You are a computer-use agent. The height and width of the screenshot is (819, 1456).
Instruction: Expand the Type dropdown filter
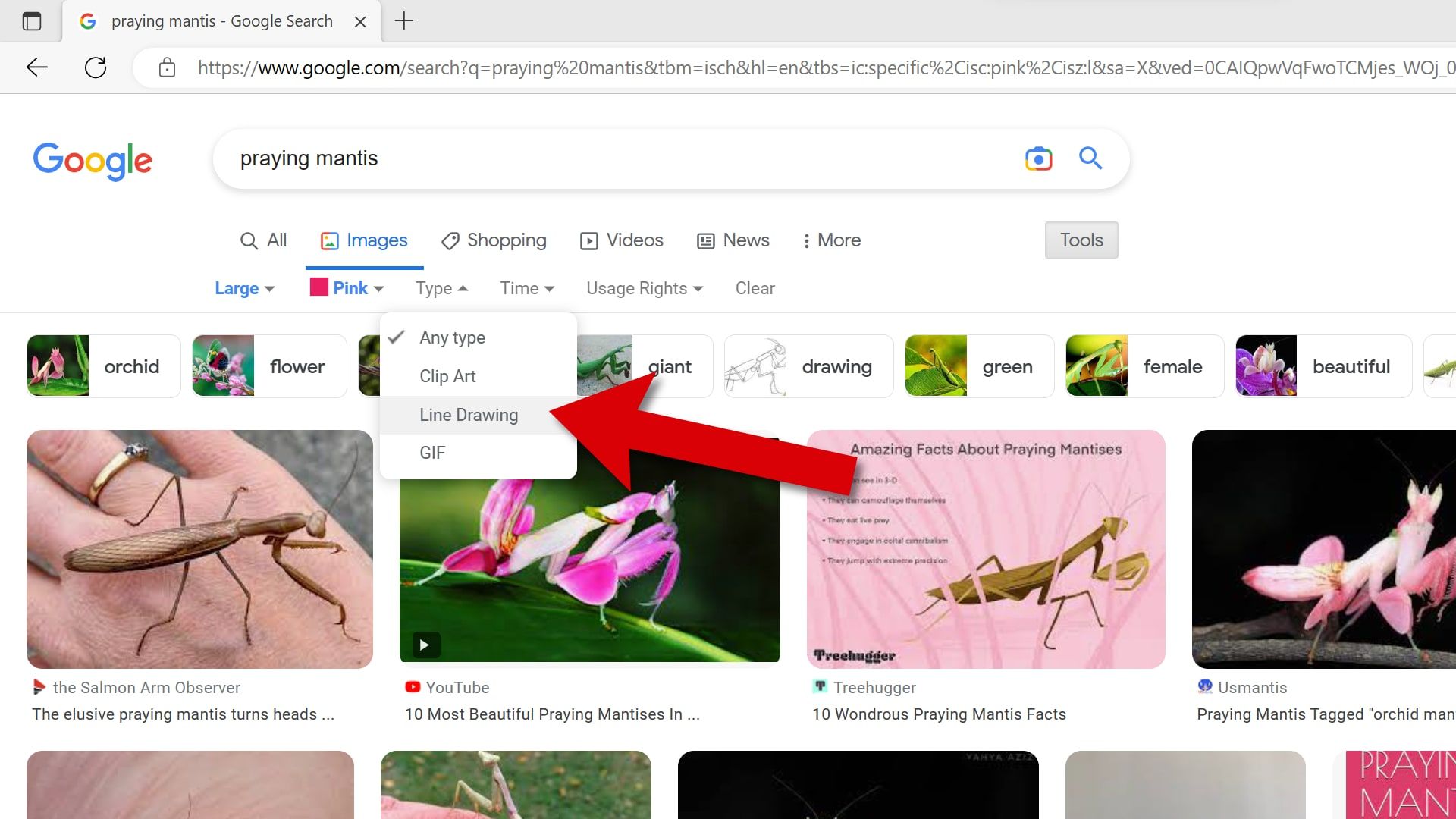(440, 288)
